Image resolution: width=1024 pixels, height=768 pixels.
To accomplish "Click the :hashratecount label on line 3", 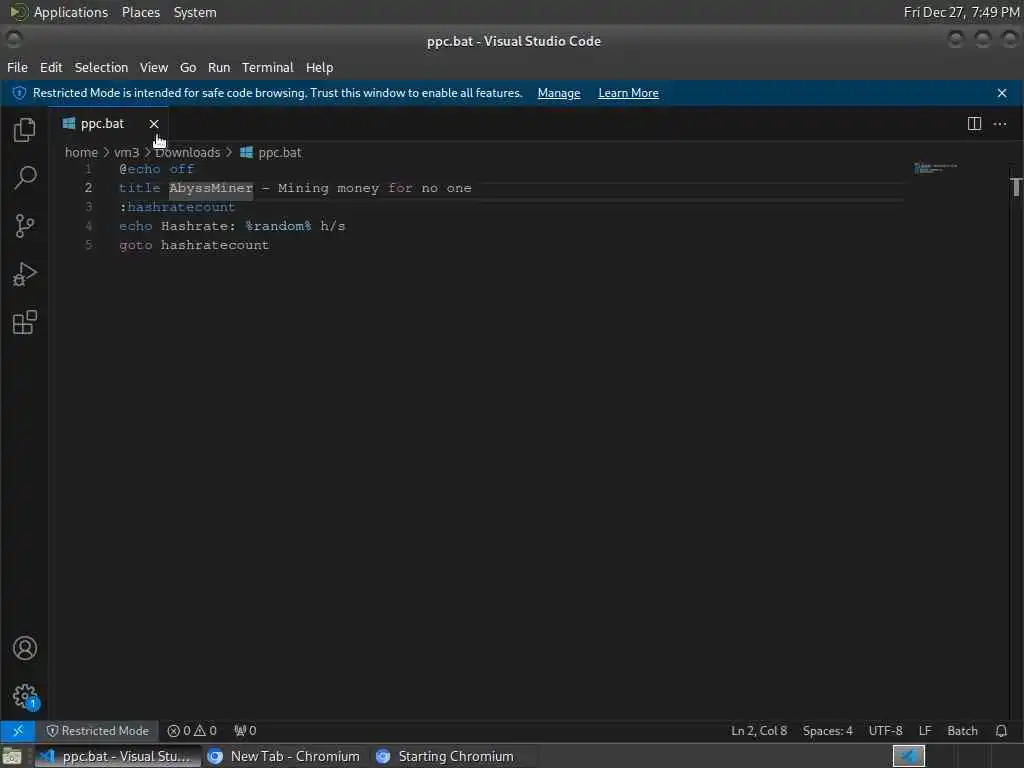I will pos(177,207).
